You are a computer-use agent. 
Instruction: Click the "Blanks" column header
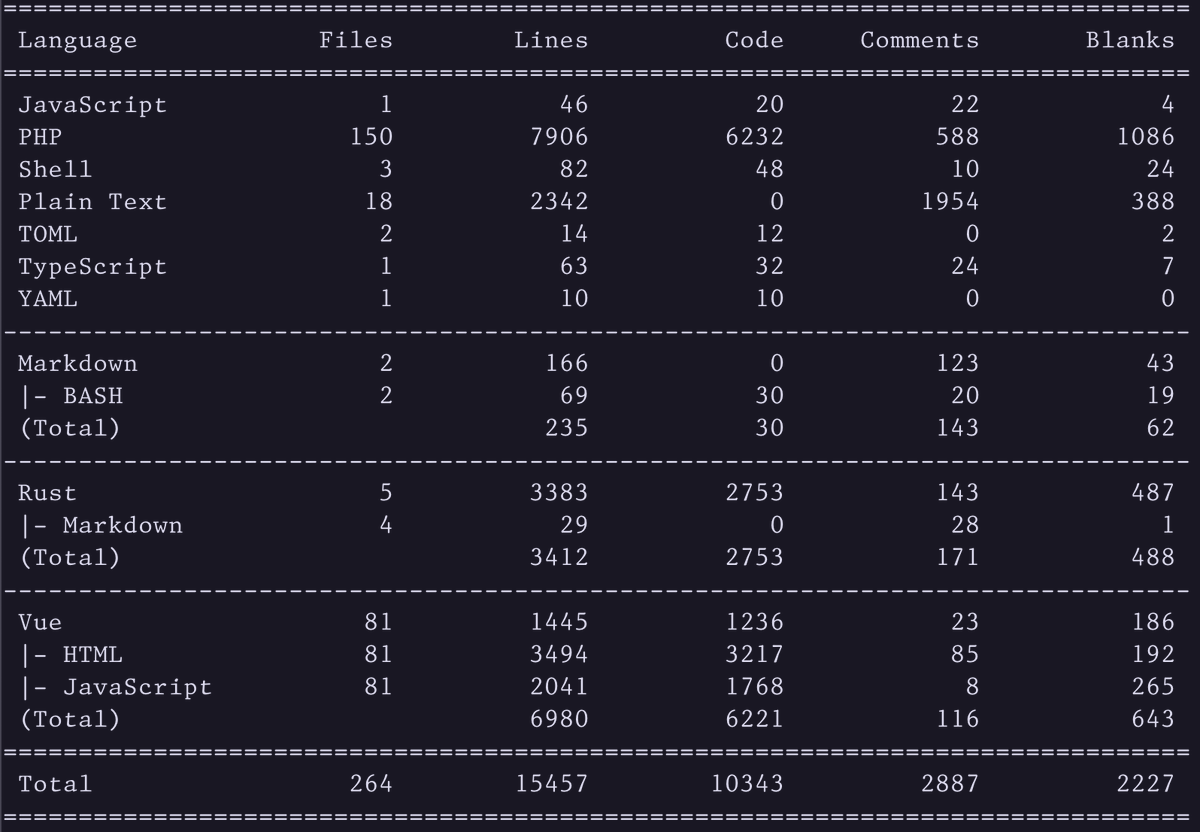coord(1130,40)
